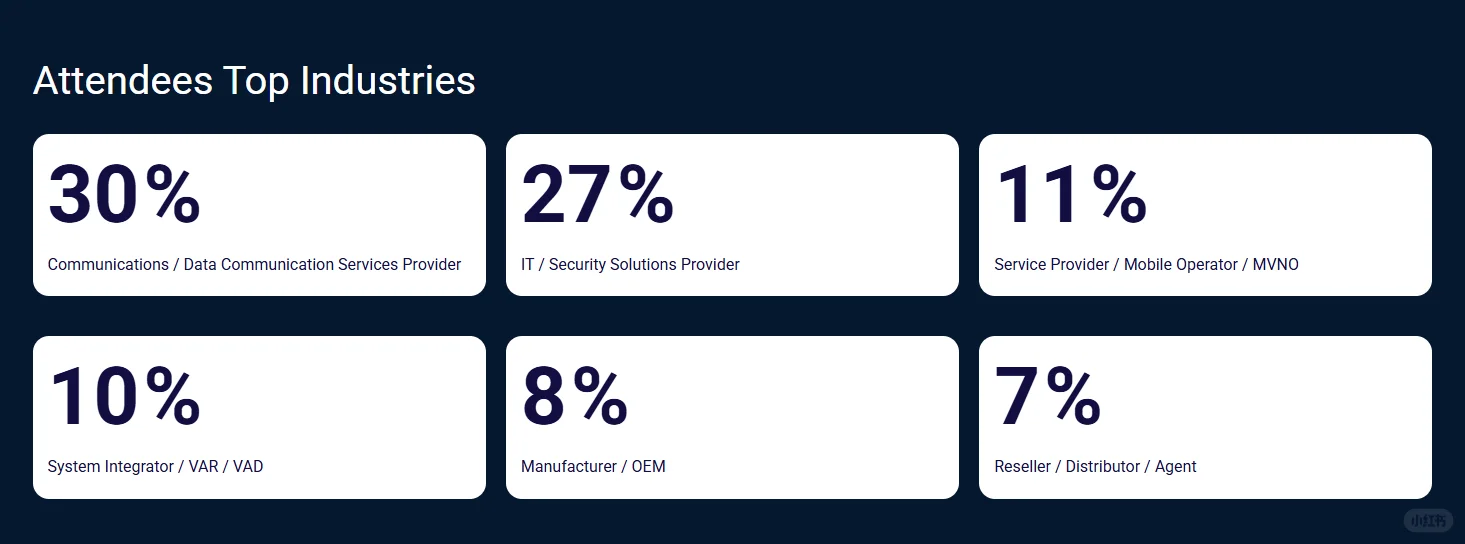Click the 10% statistic number
The image size is (1465, 544).
coord(124,397)
